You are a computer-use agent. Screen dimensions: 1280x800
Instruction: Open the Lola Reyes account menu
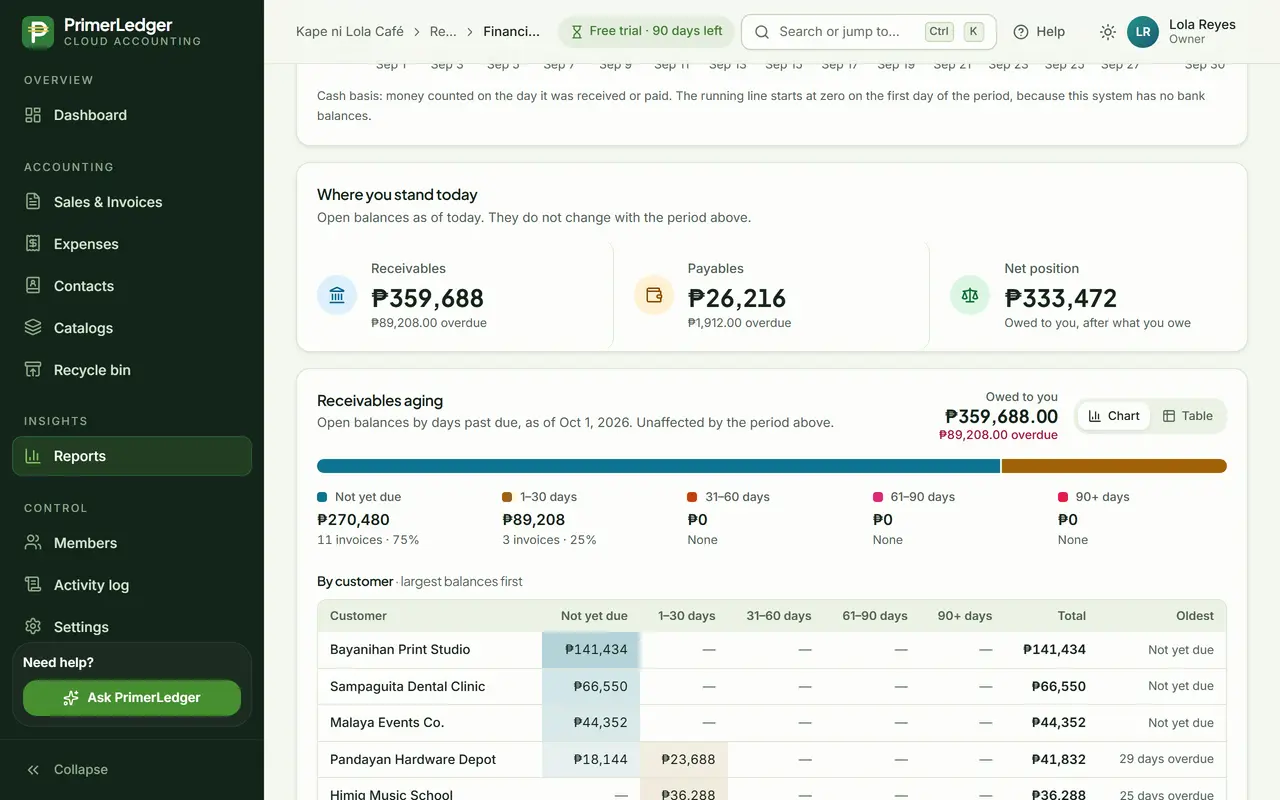(x=1183, y=32)
